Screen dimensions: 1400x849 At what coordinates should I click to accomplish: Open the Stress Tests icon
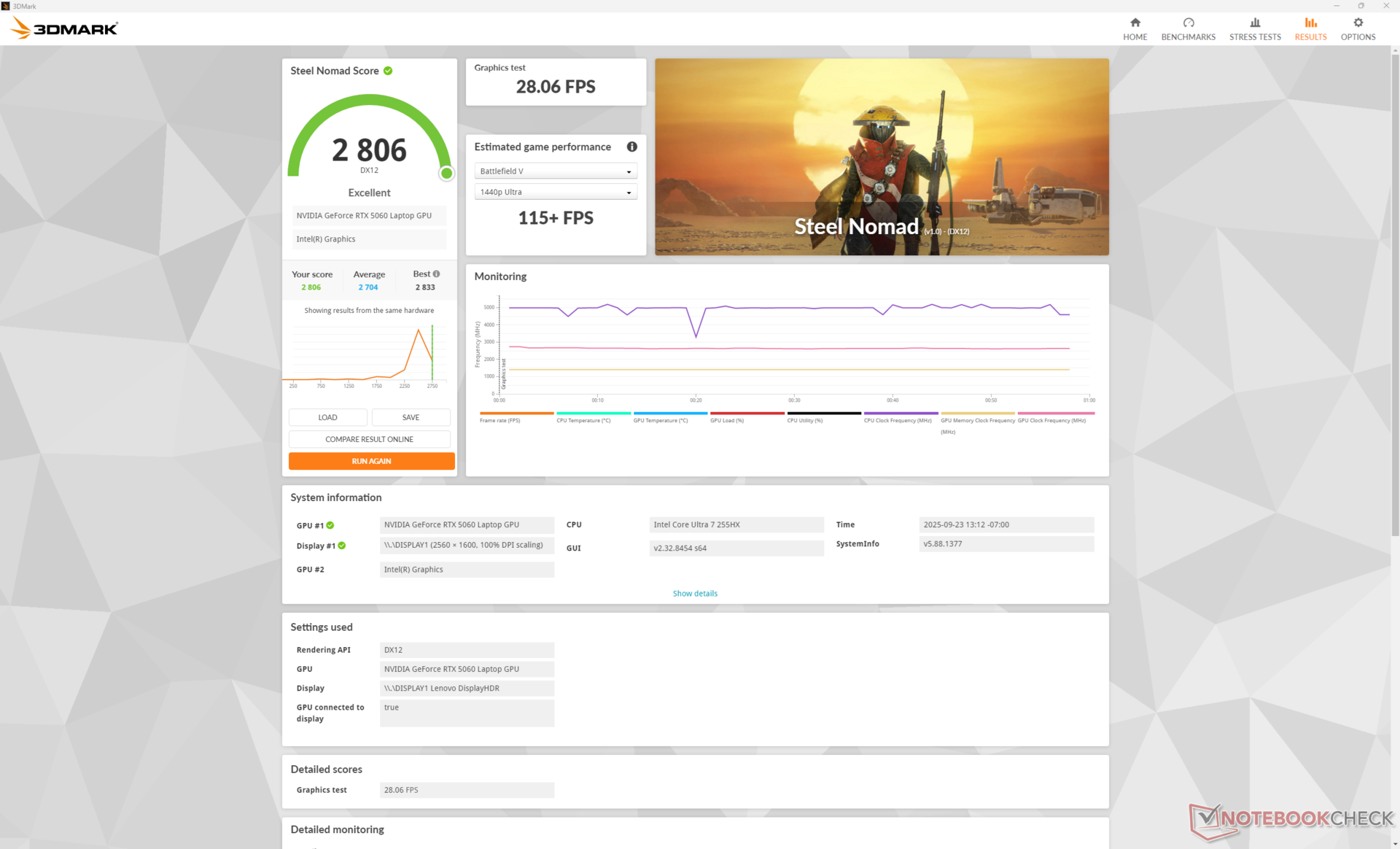coord(1254,23)
